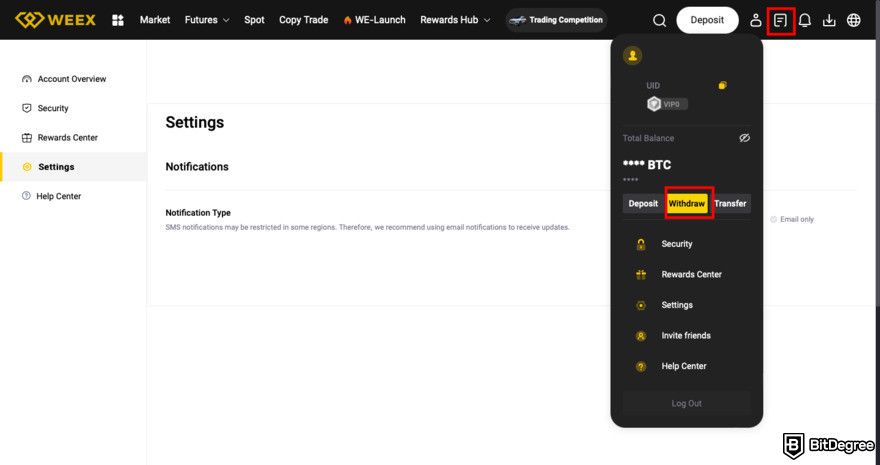Open the WE-Launch page

click(x=380, y=20)
